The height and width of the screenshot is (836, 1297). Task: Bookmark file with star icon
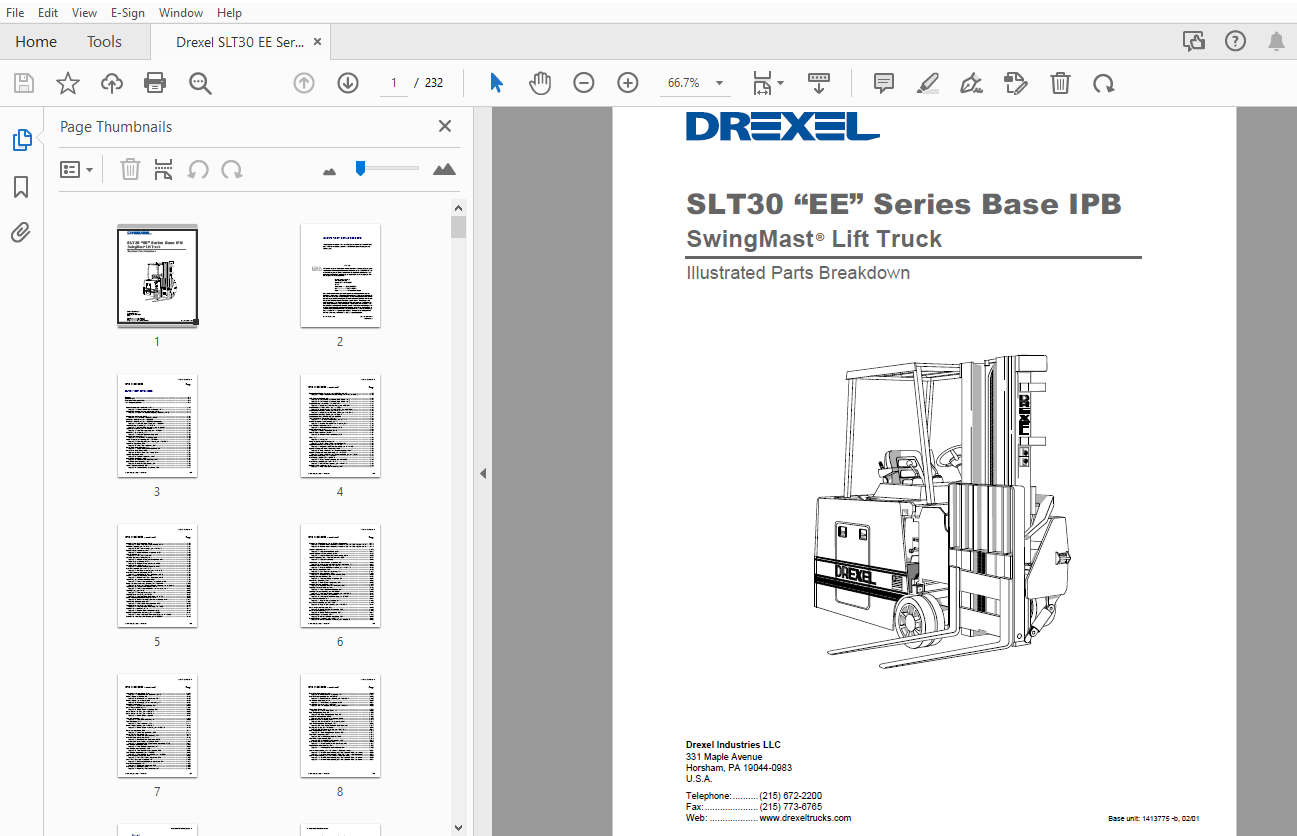coord(67,83)
